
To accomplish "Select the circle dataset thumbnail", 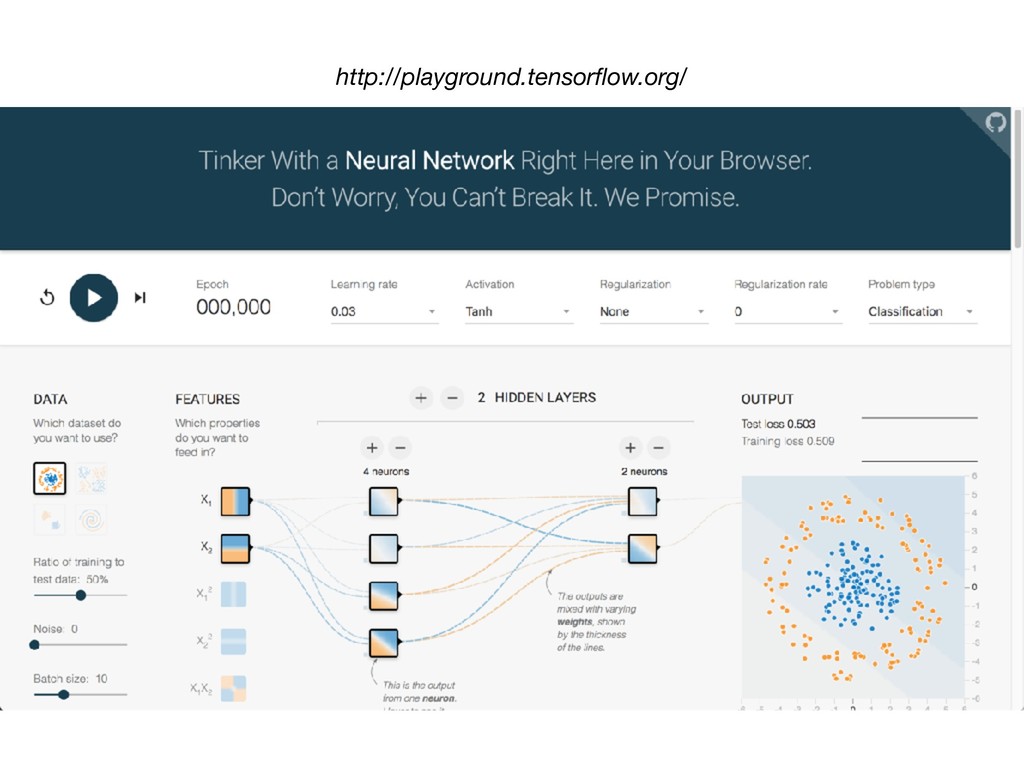I will click(x=50, y=478).
